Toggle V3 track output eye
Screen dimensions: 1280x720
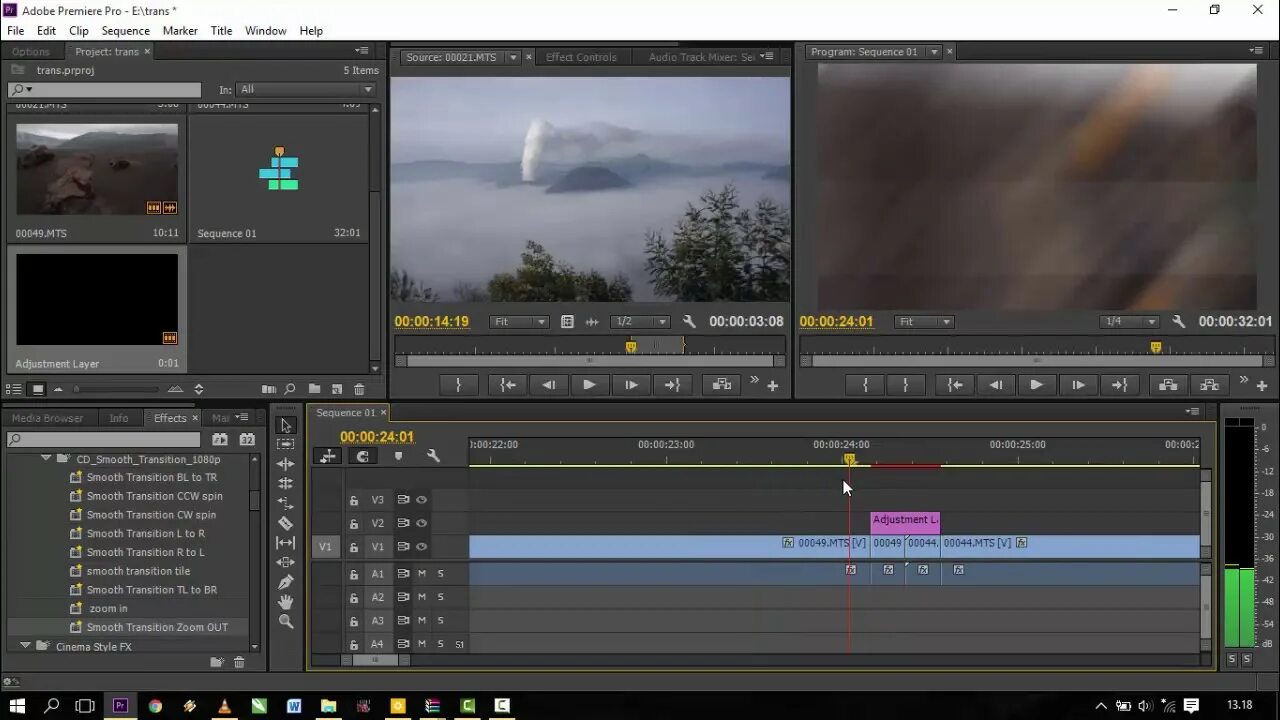pyautogui.click(x=422, y=500)
